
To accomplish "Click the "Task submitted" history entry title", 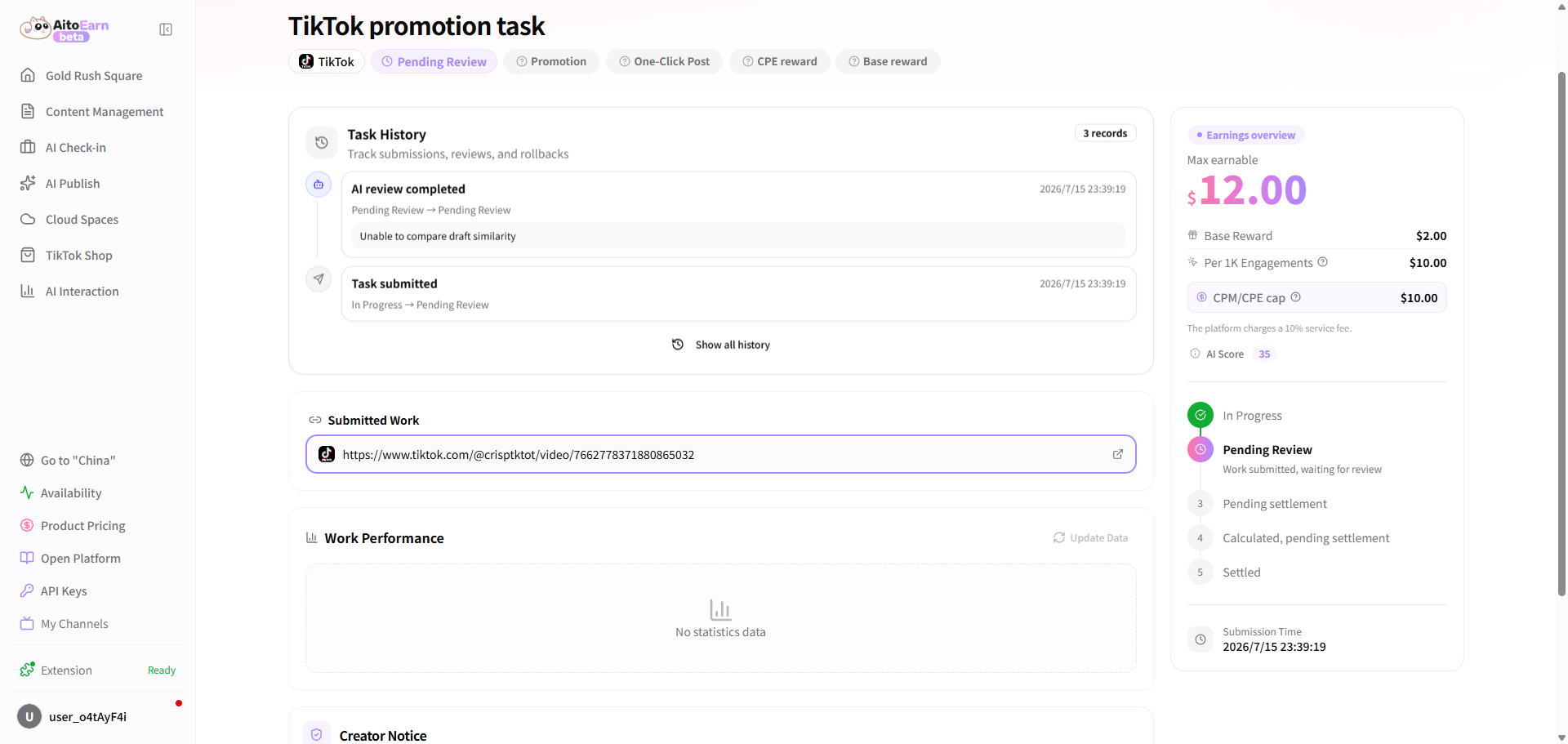I will tap(394, 283).
